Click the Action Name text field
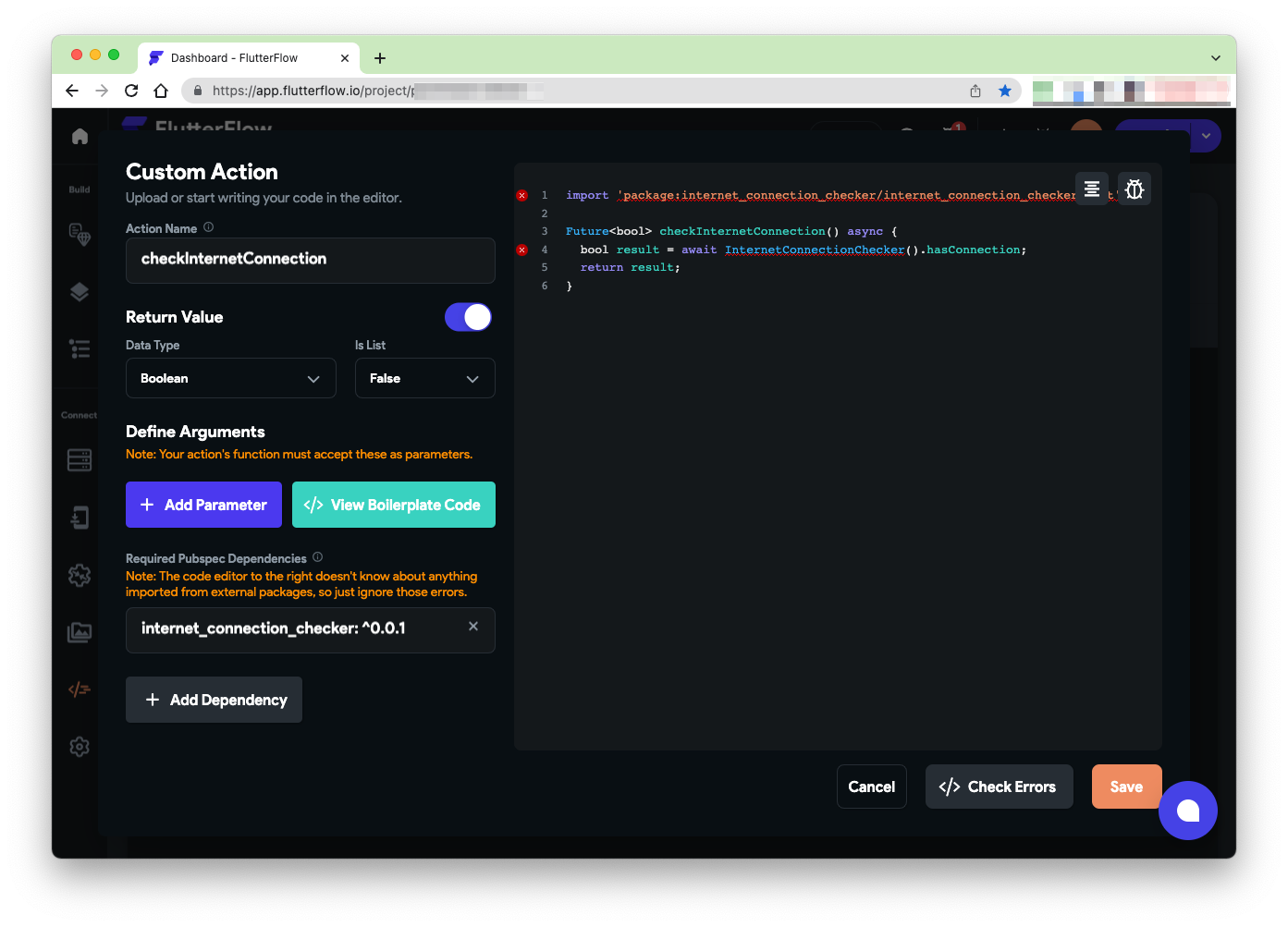 click(x=310, y=260)
